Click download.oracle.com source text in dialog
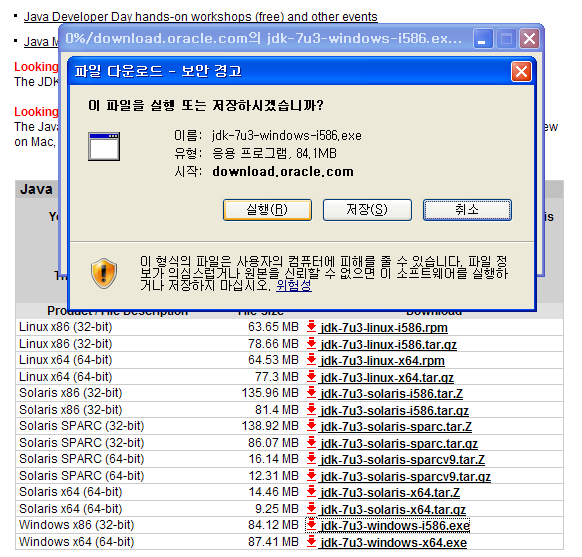582x557 pixels. point(283,172)
